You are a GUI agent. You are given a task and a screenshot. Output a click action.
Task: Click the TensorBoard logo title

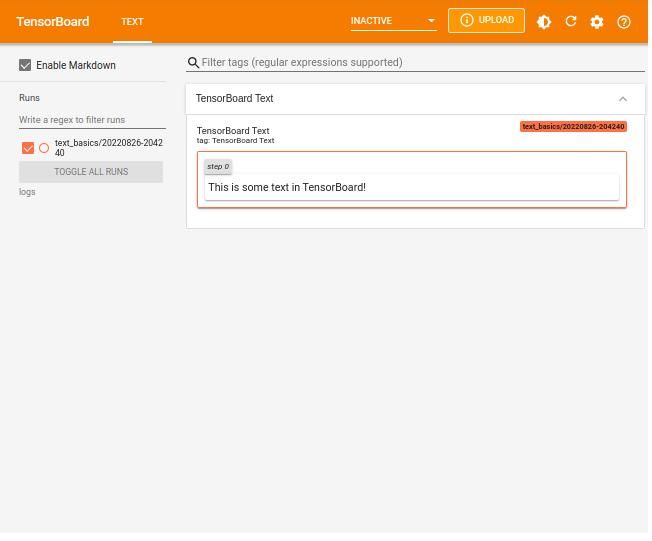[53, 21]
